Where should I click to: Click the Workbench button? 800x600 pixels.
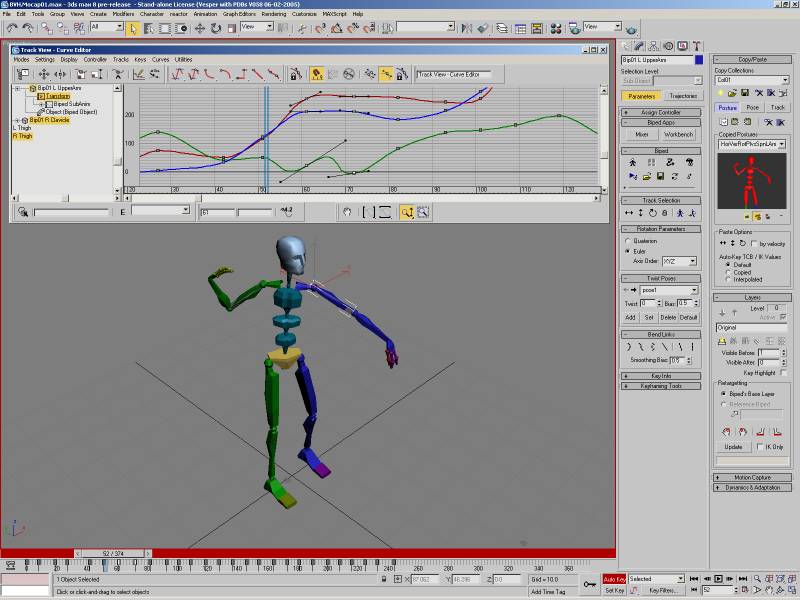[678, 134]
